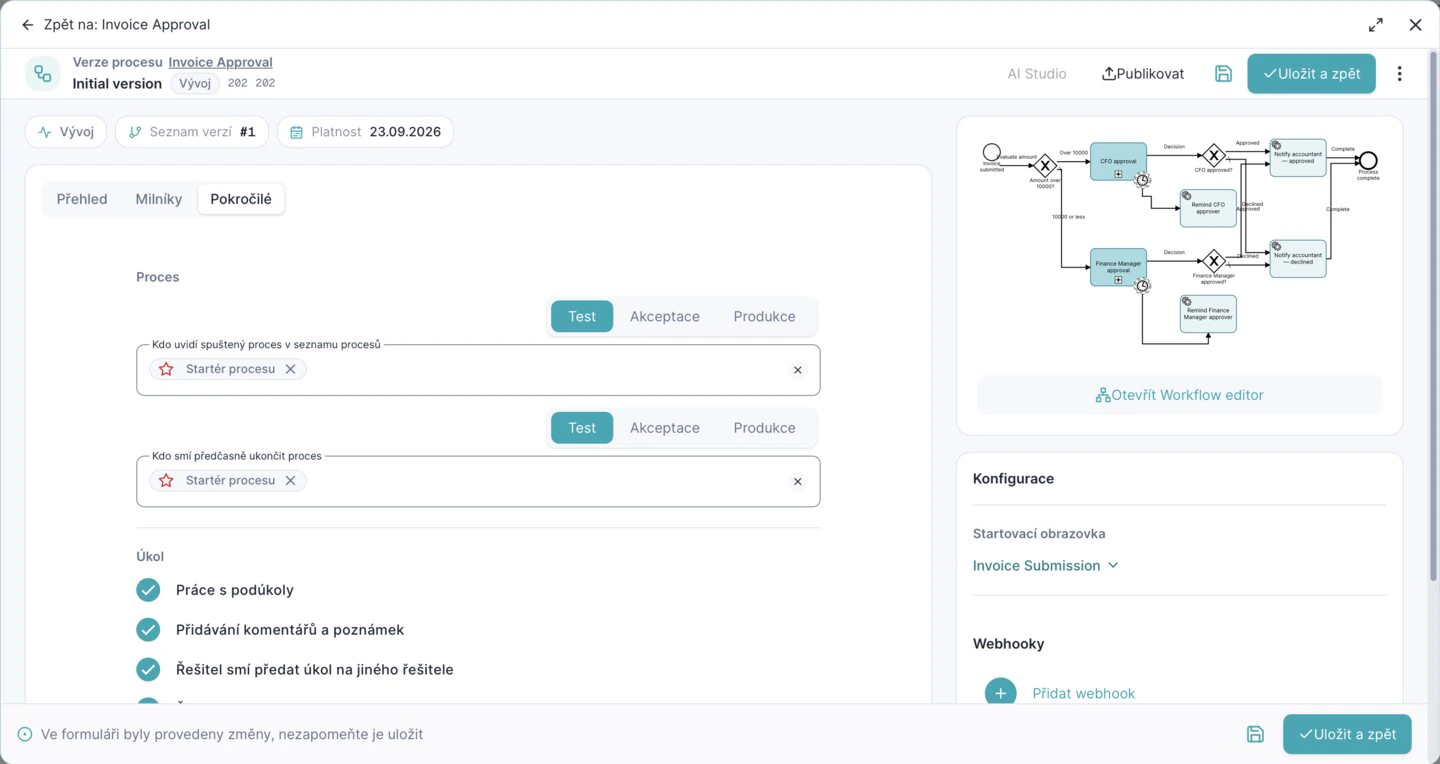
Task: Click the footer 'Uložit a zpět' button
Action: pos(1347,734)
